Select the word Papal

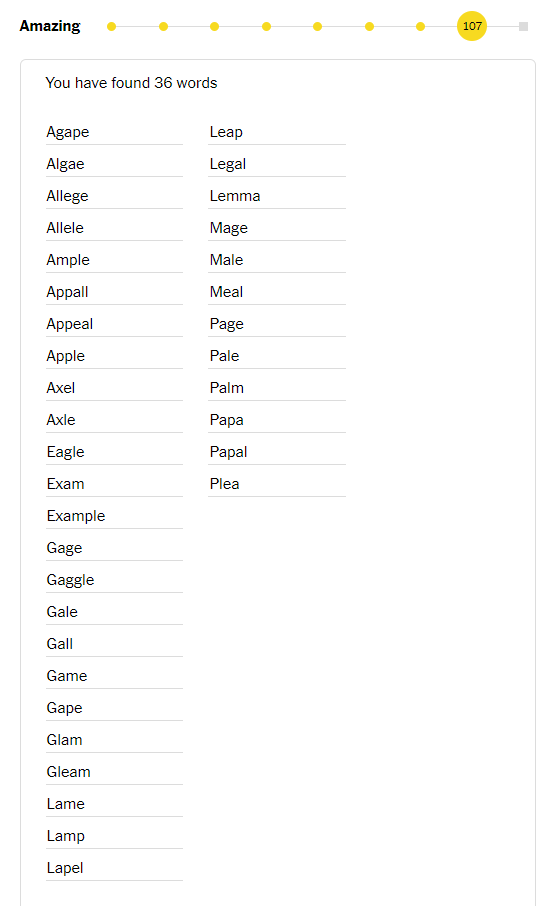click(228, 452)
